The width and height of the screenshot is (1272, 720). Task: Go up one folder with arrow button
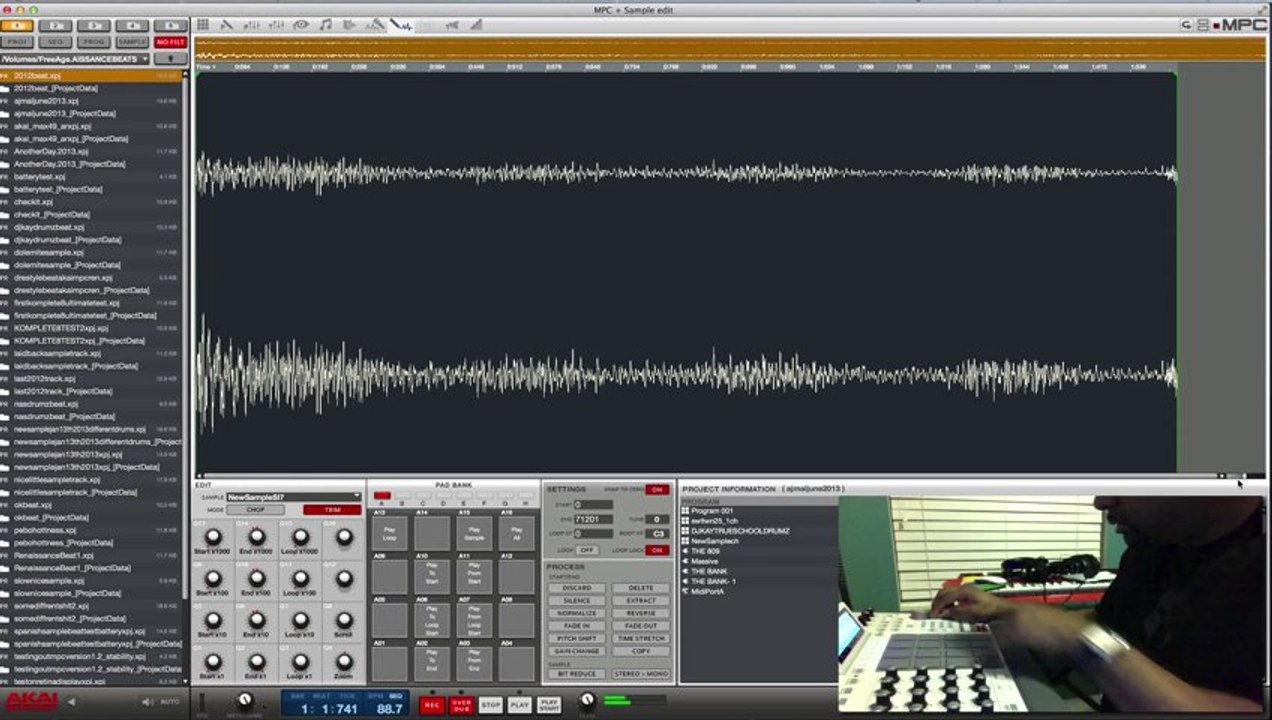(x=170, y=59)
